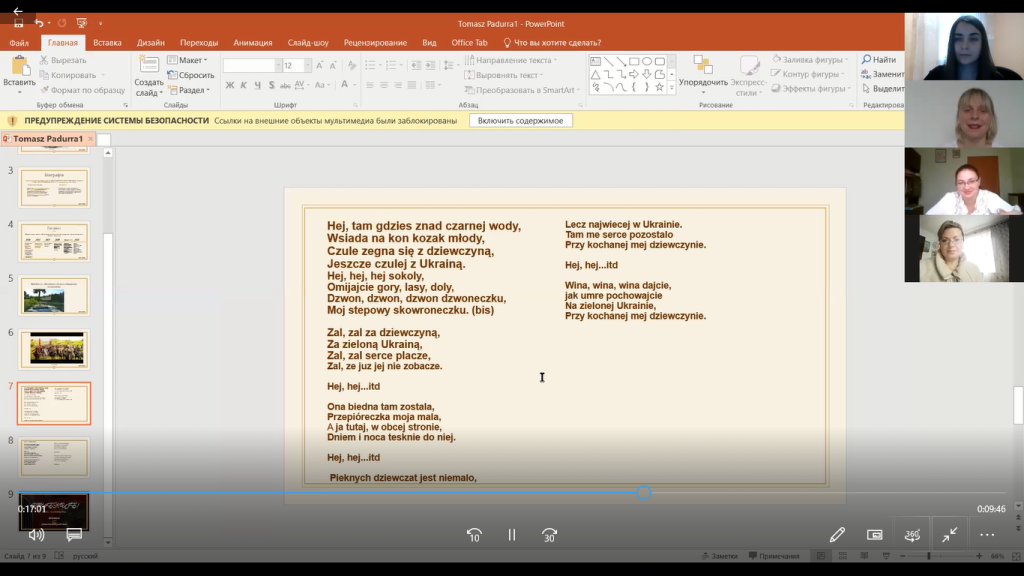Toggle strikethrough abc formatting
This screenshot has width=1024, height=576.
pos(285,85)
